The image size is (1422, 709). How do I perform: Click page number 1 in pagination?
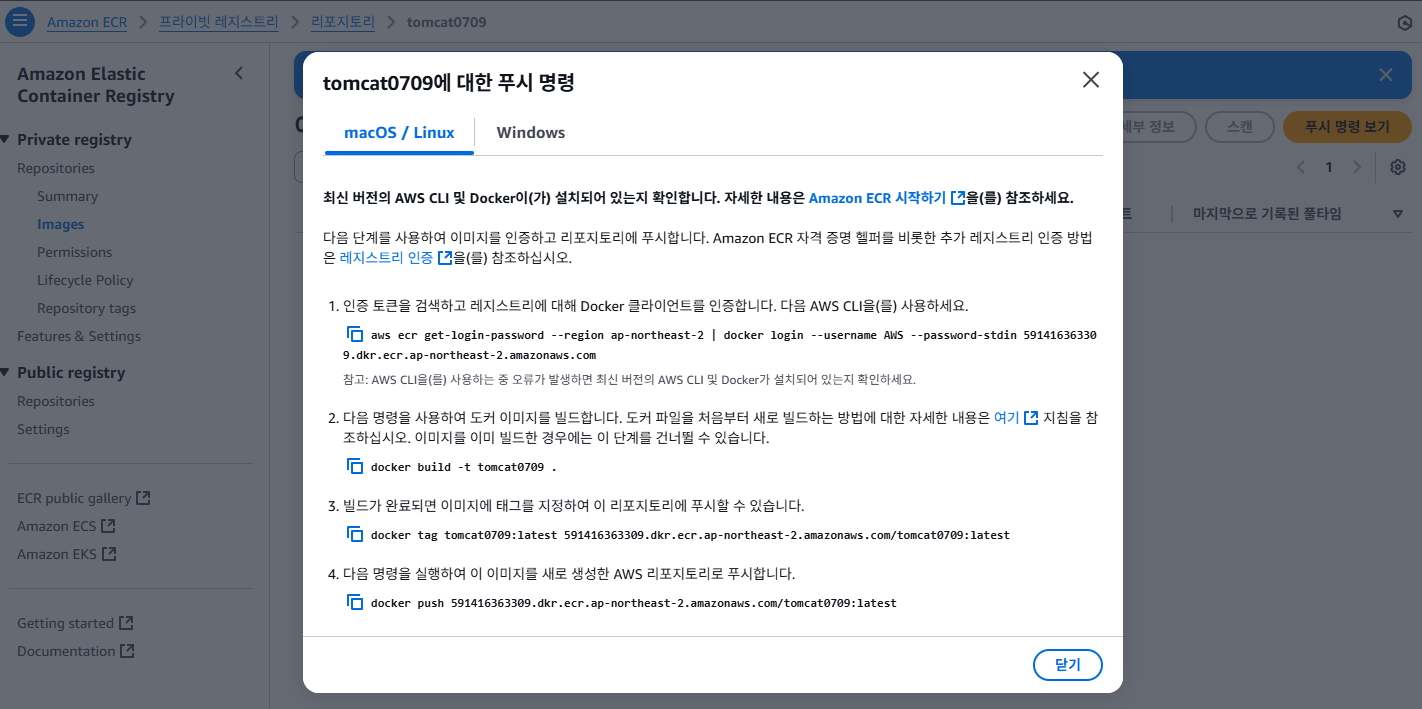pos(1329,167)
